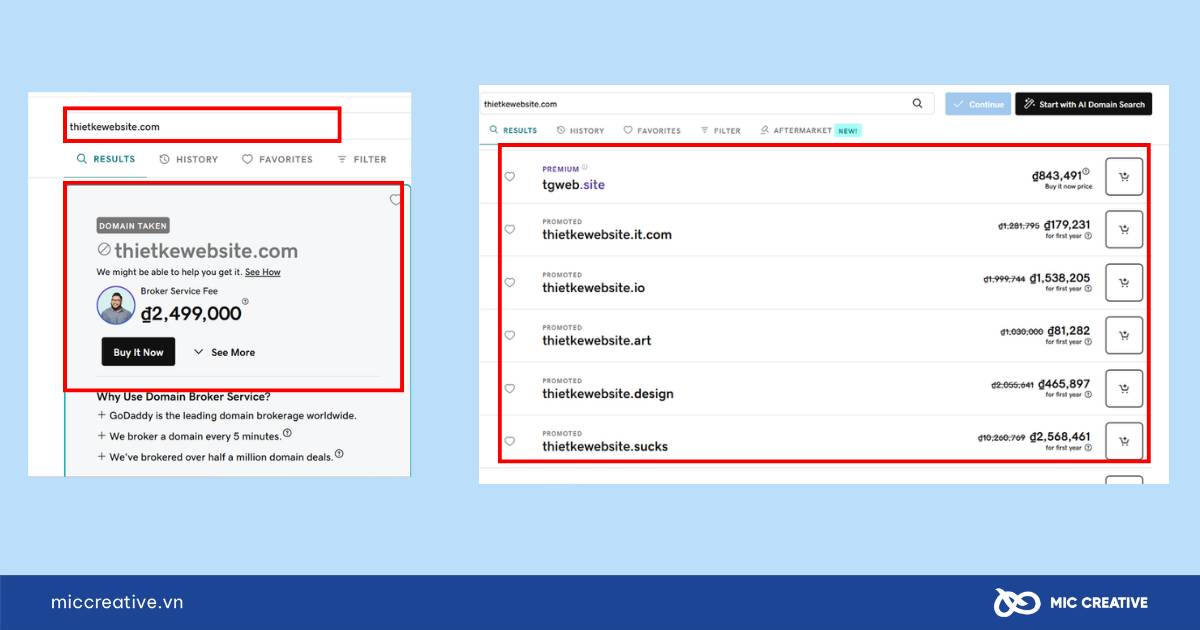
Task: Click the thietkewebsite.io domain name
Action: 594,288
